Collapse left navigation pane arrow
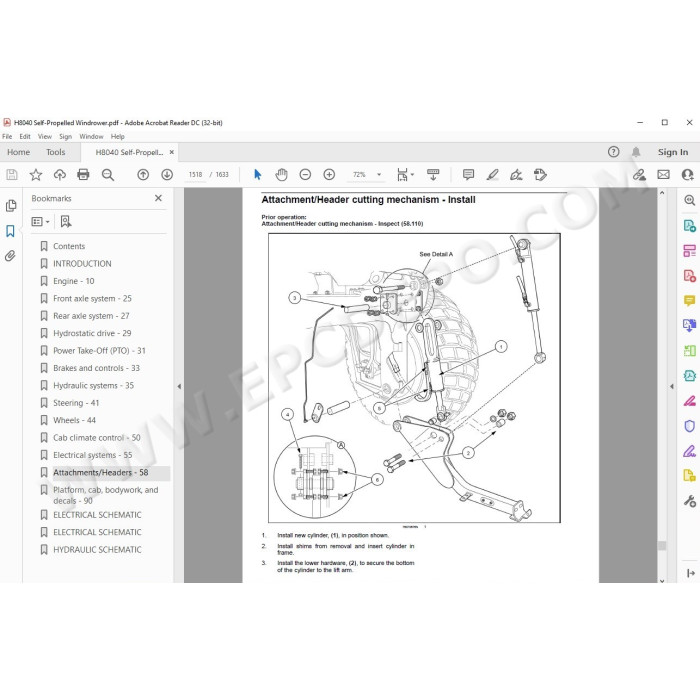Viewport: 700px width, 700px height. point(179,386)
